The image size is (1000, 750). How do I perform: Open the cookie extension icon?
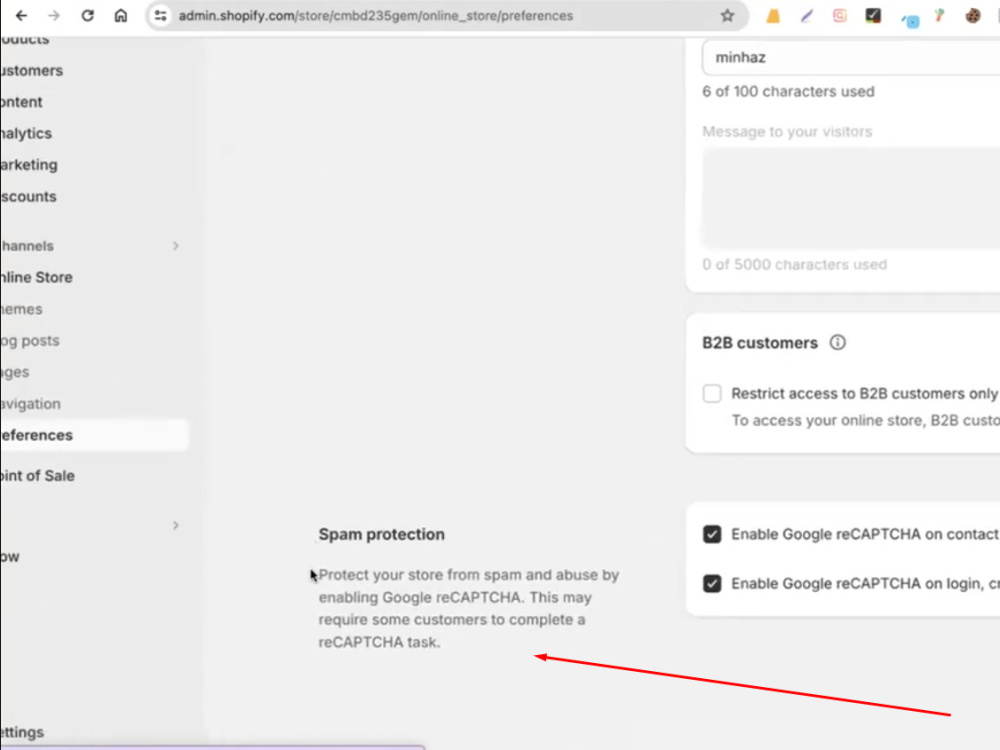pos(973,16)
